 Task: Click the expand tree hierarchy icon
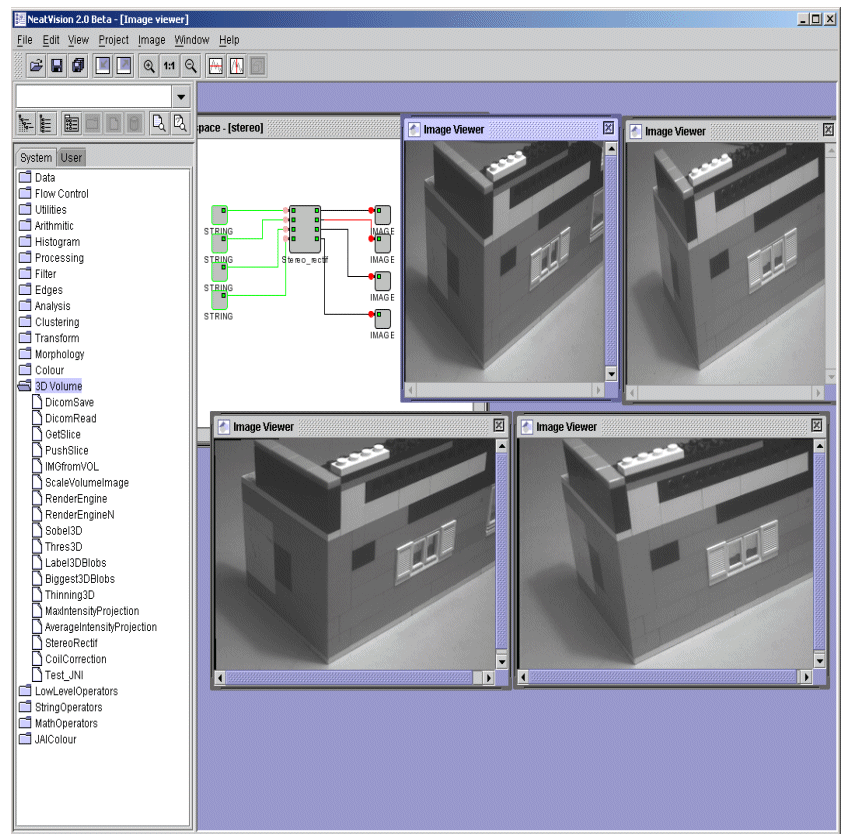(26, 124)
